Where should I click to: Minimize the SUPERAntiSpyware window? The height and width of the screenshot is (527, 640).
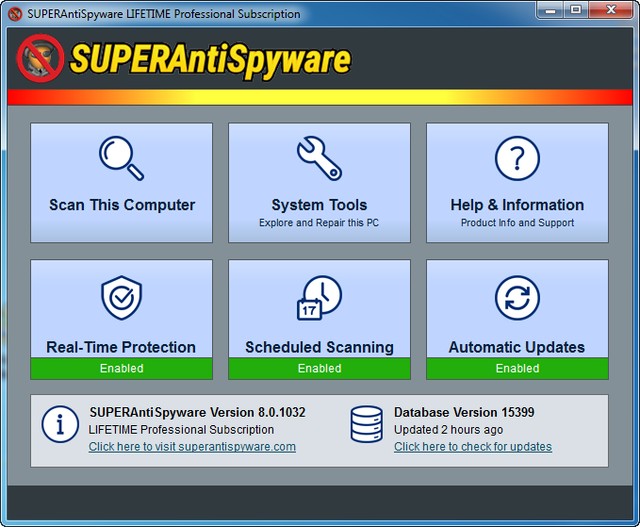tap(550, 10)
